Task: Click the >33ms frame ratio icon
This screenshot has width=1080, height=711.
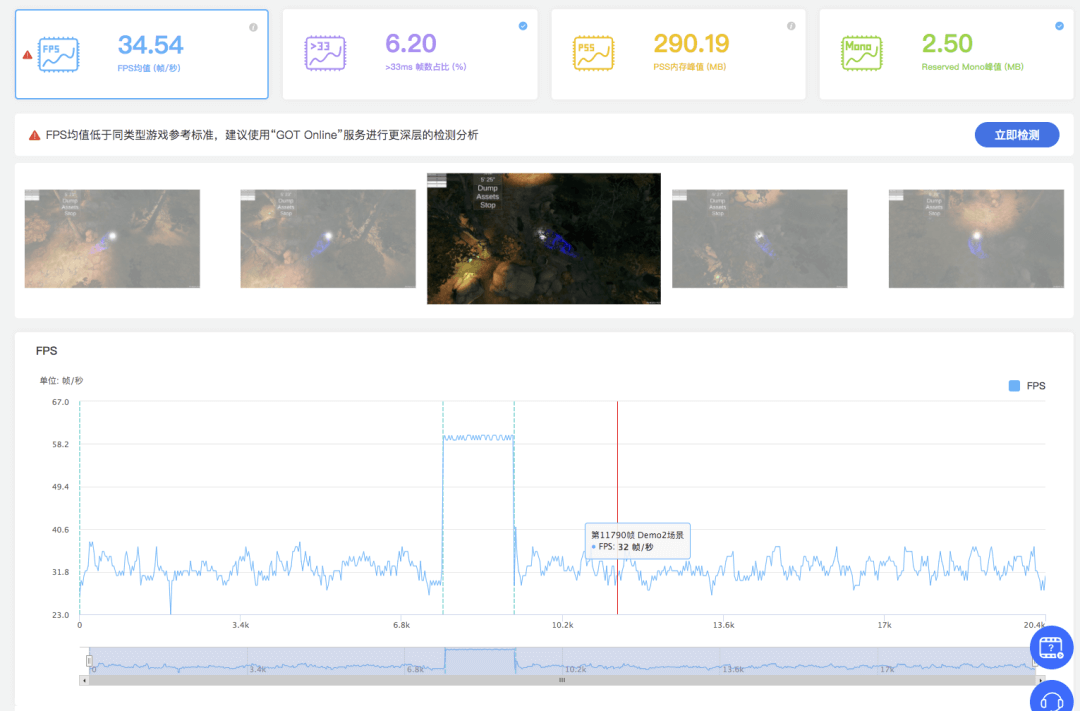Action: [325, 53]
